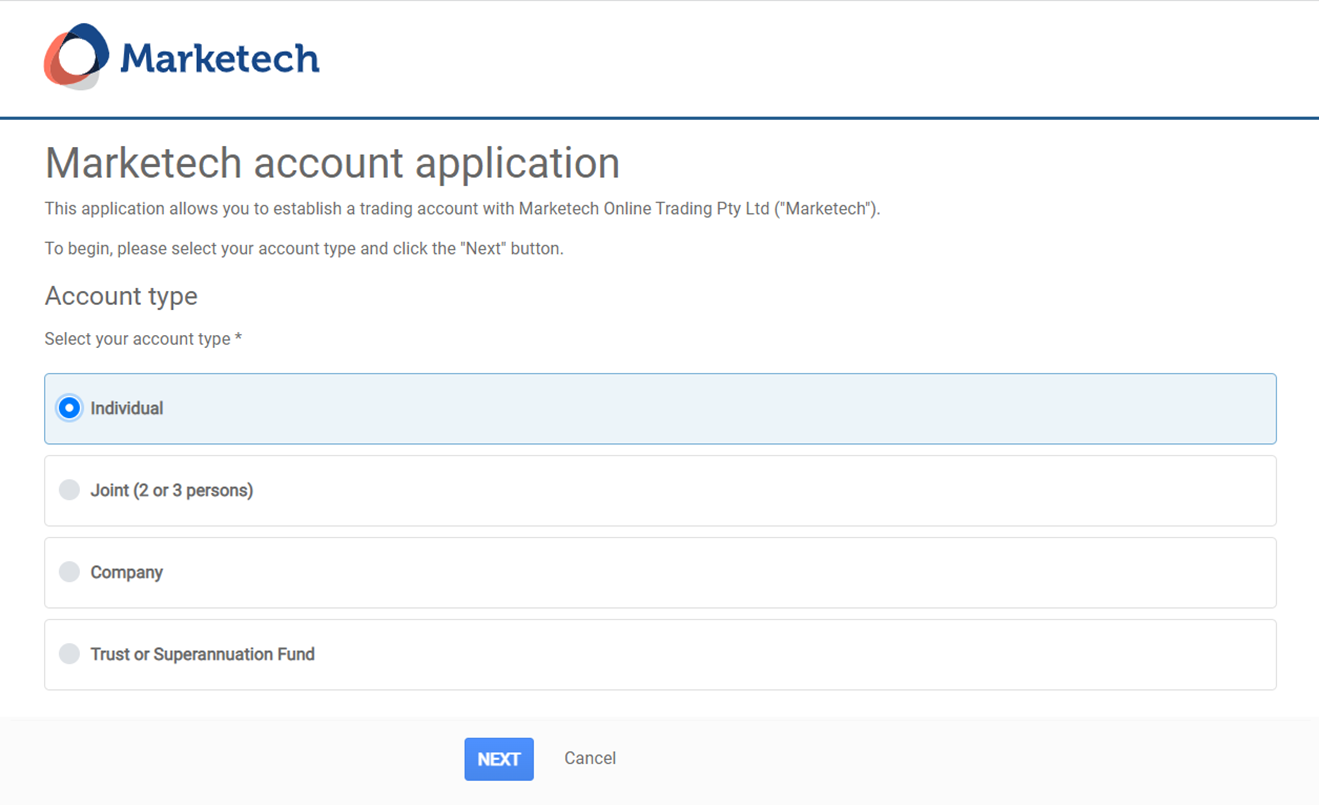Click the "Select your account type *" label
This screenshot has height=805, width=1319.
(143, 339)
